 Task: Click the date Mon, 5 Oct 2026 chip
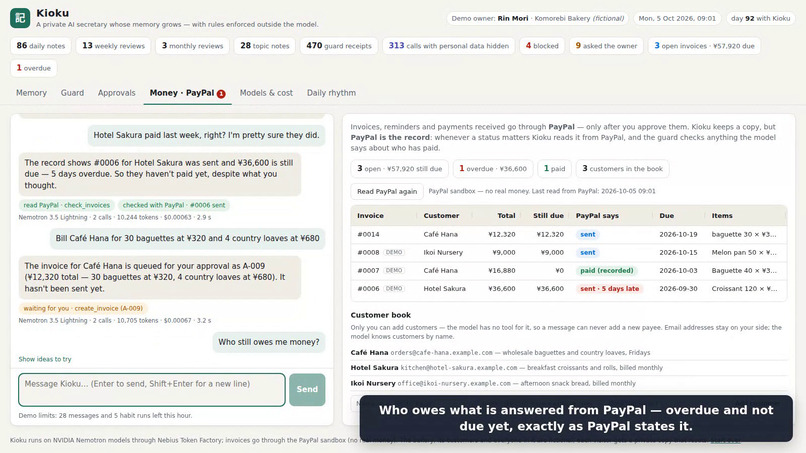click(x=677, y=18)
